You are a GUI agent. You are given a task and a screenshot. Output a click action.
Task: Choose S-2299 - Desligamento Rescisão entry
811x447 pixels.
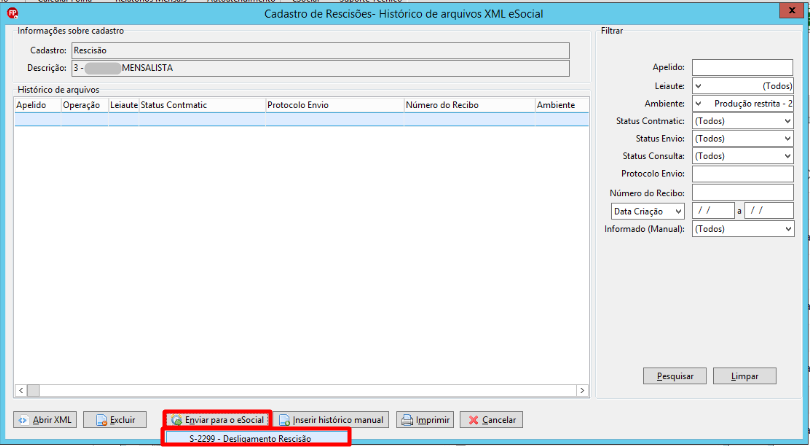pyautogui.click(x=257, y=438)
